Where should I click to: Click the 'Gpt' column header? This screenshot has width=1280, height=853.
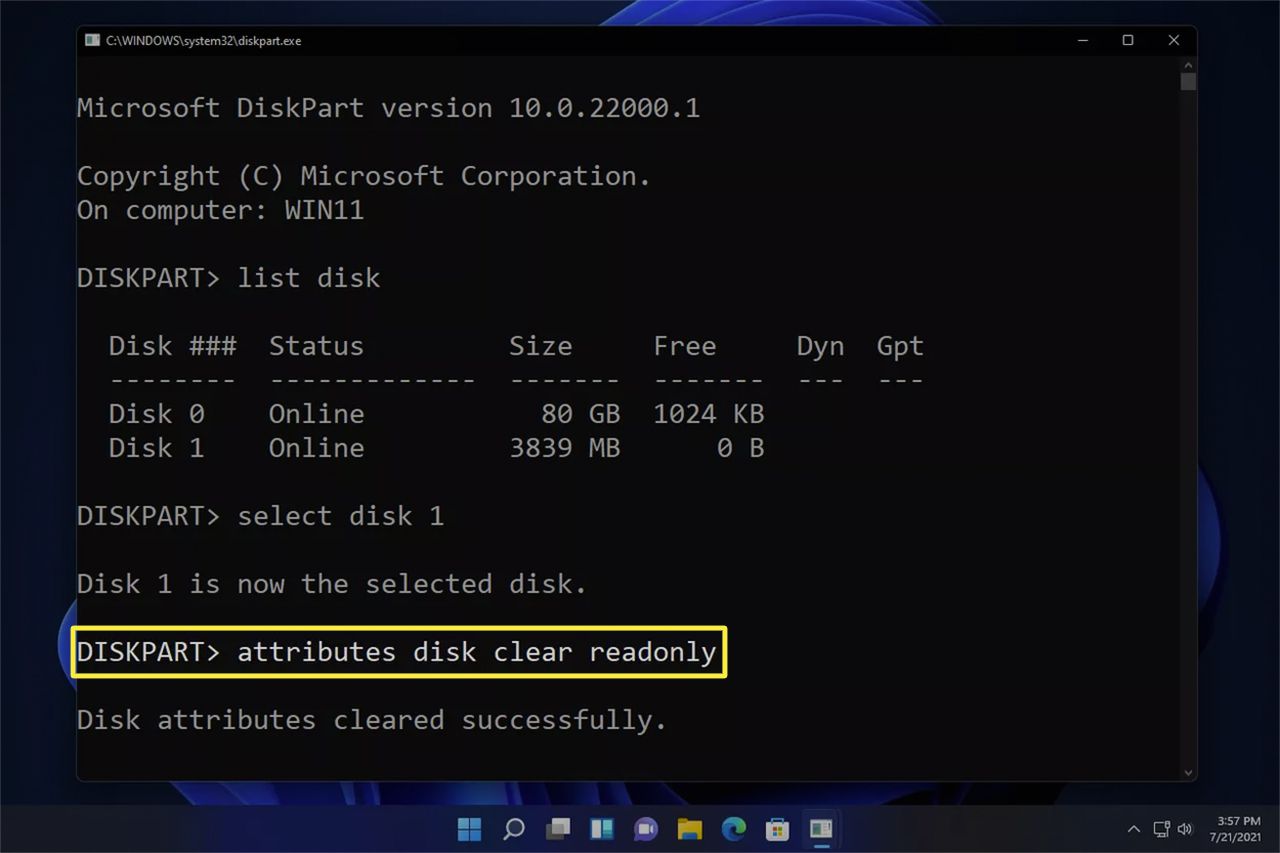(x=900, y=348)
